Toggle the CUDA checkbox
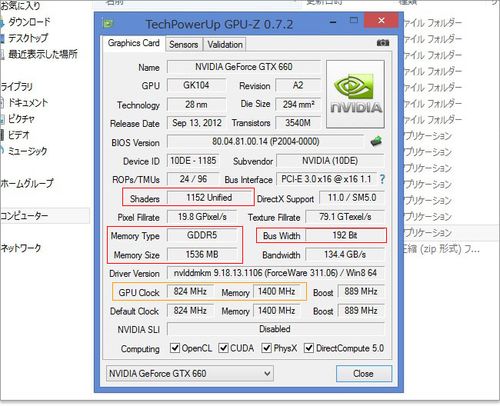The image size is (500, 406). point(223,348)
